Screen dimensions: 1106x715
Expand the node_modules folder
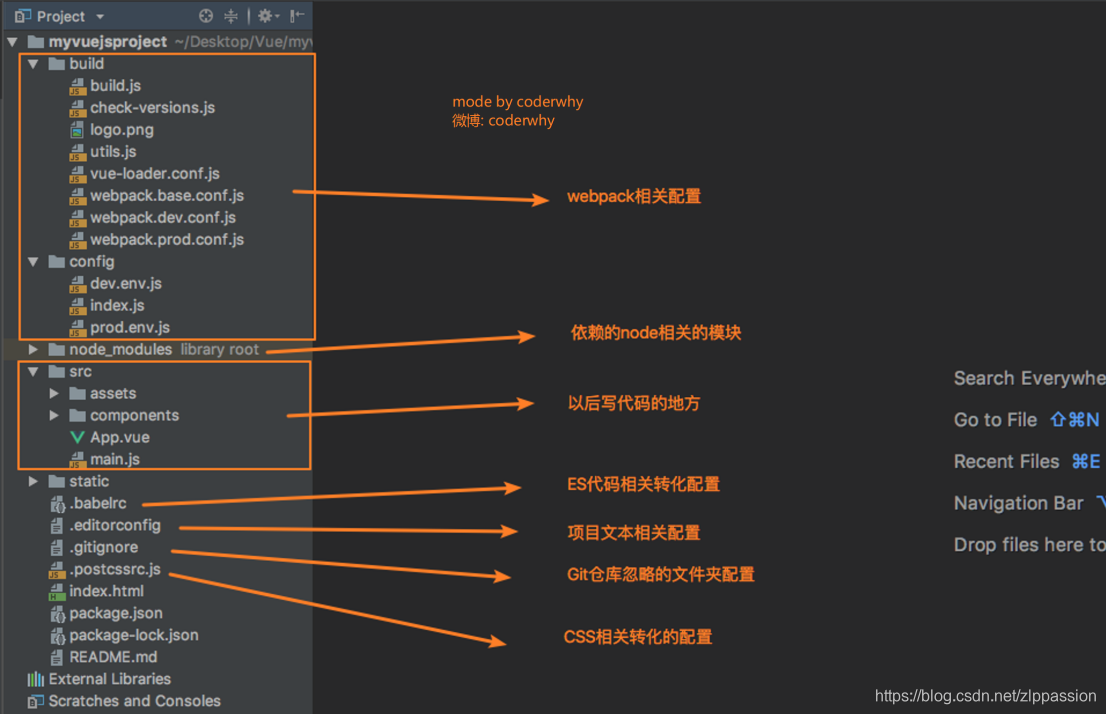click(33, 349)
